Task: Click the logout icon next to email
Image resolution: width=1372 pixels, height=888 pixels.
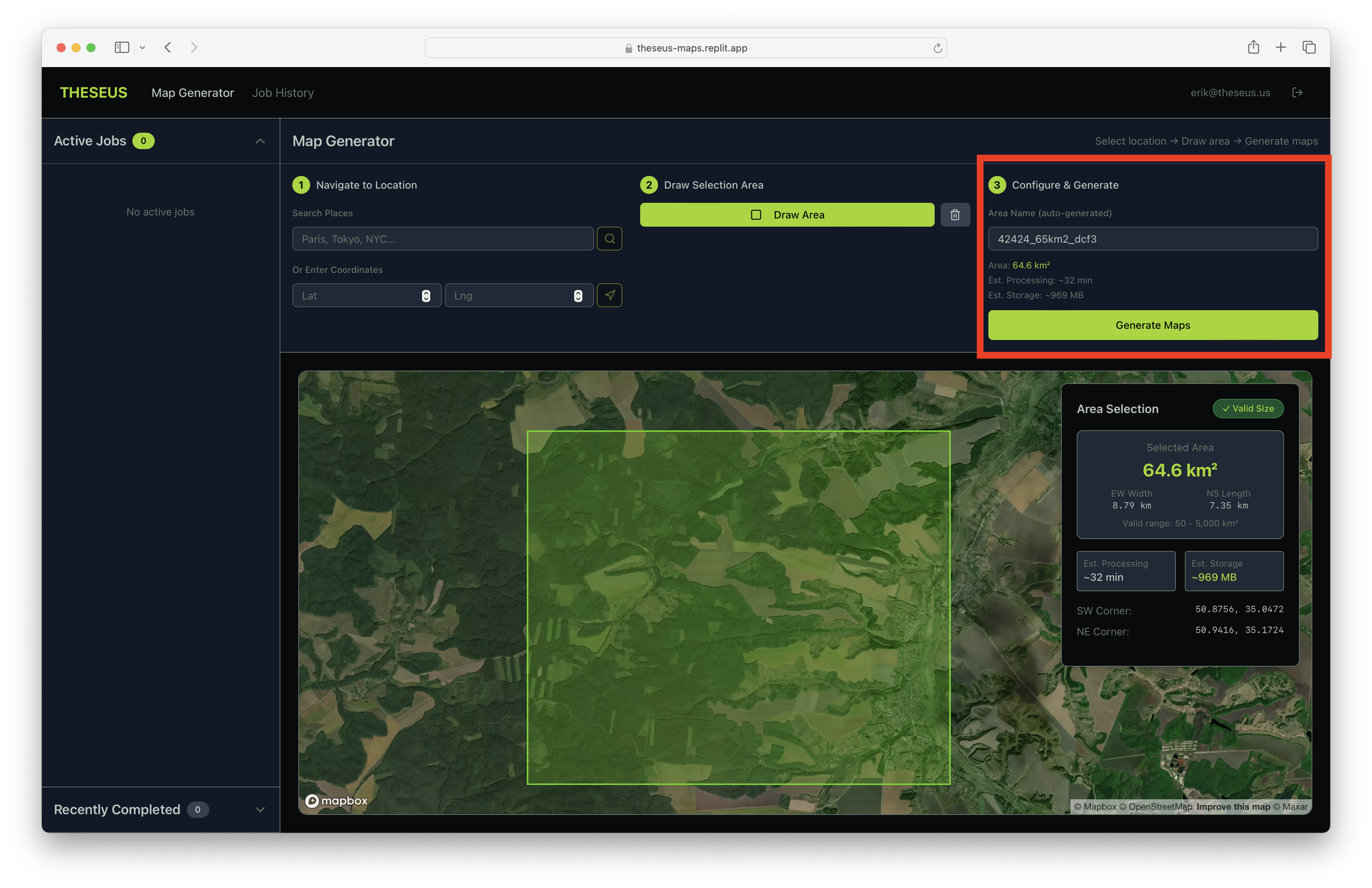Action: [1297, 93]
